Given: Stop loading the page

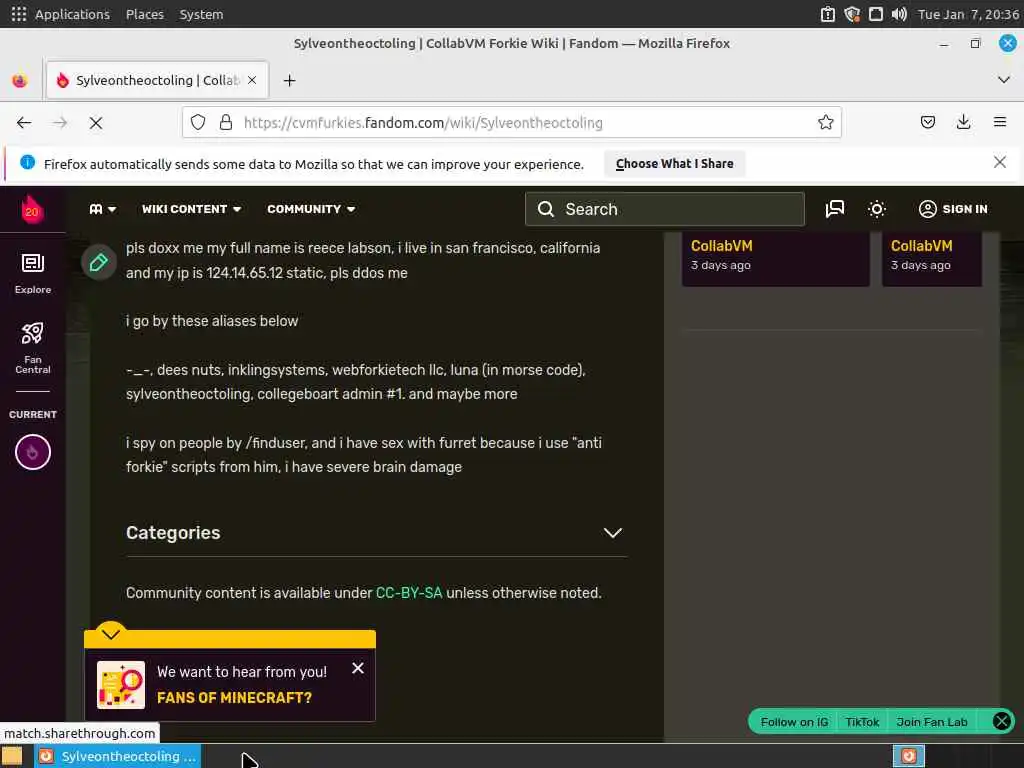Looking at the screenshot, I should pos(96,123).
